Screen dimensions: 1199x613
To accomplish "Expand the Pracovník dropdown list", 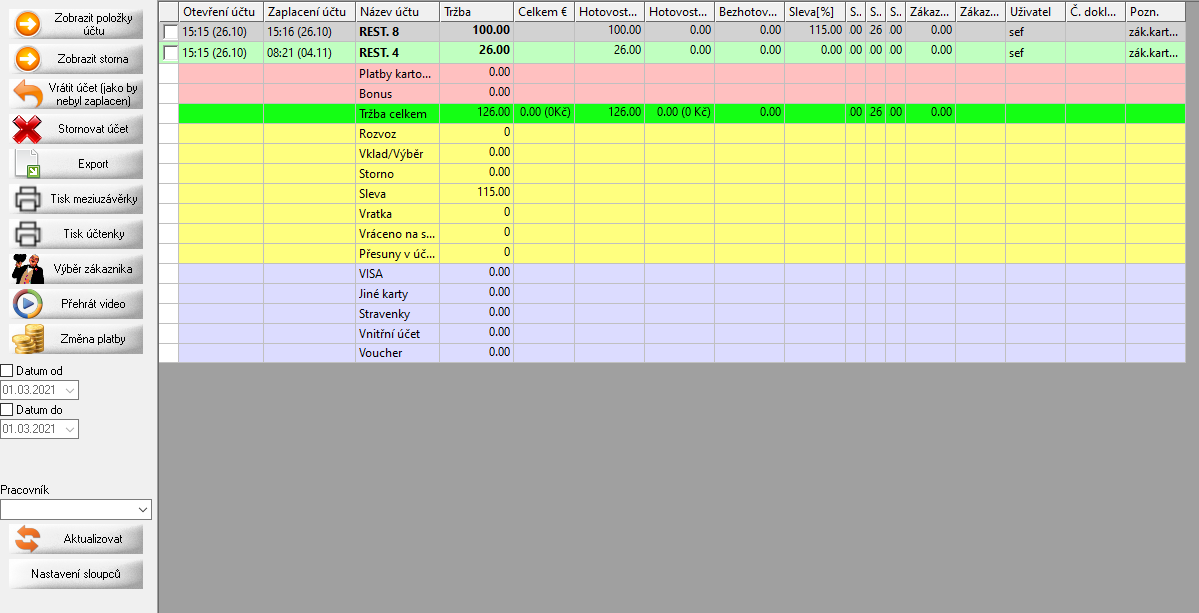I will click(141, 510).
